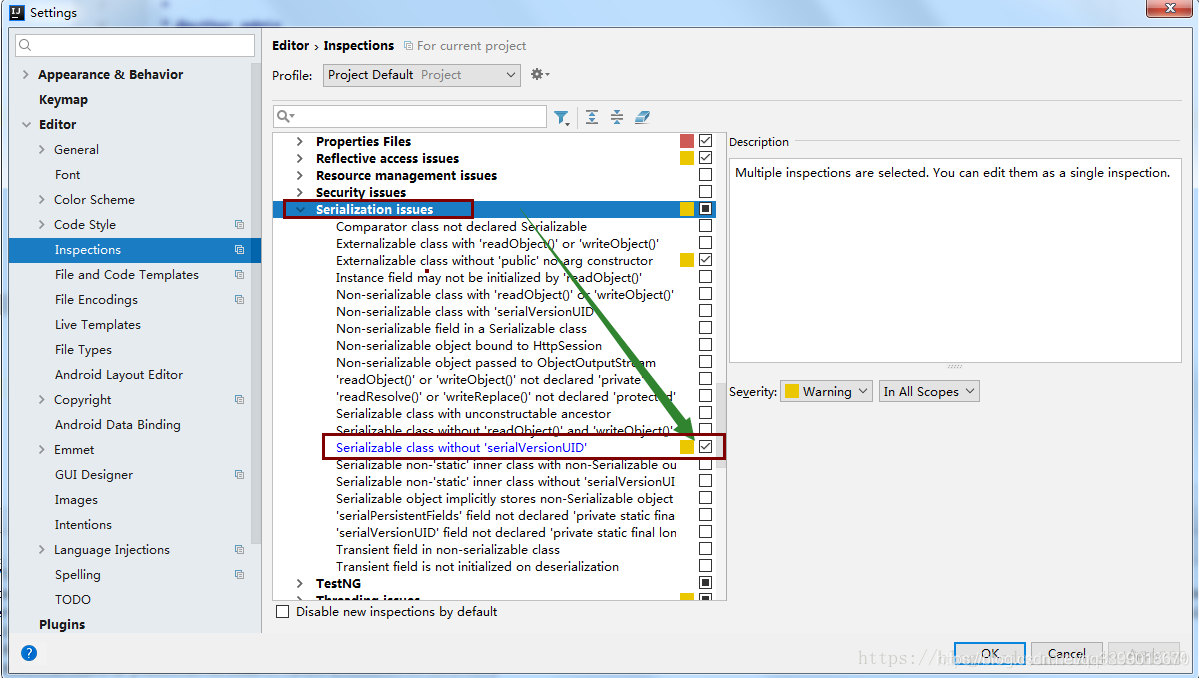Click the project-level icon next to Code Style
This screenshot has width=1199, height=678.
pos(239,225)
